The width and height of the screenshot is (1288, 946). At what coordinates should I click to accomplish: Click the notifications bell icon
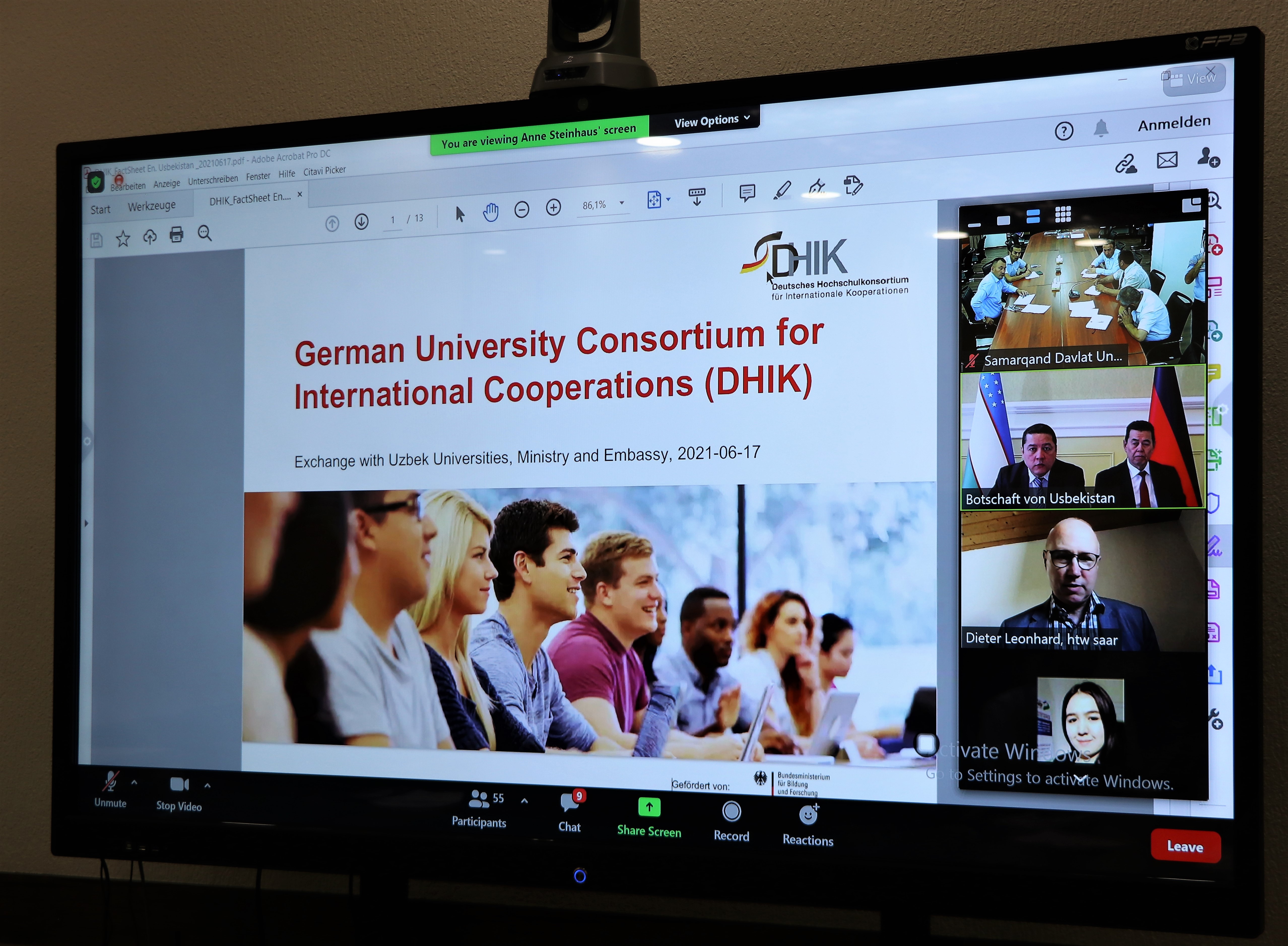pyautogui.click(x=1101, y=128)
